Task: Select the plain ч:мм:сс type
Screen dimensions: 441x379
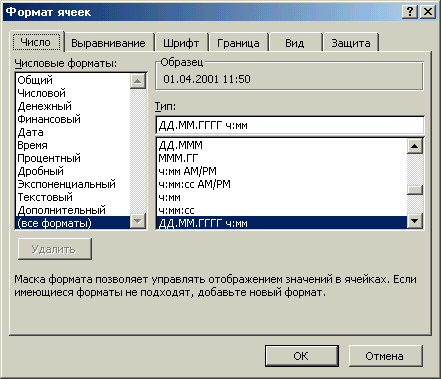Action: [282, 210]
